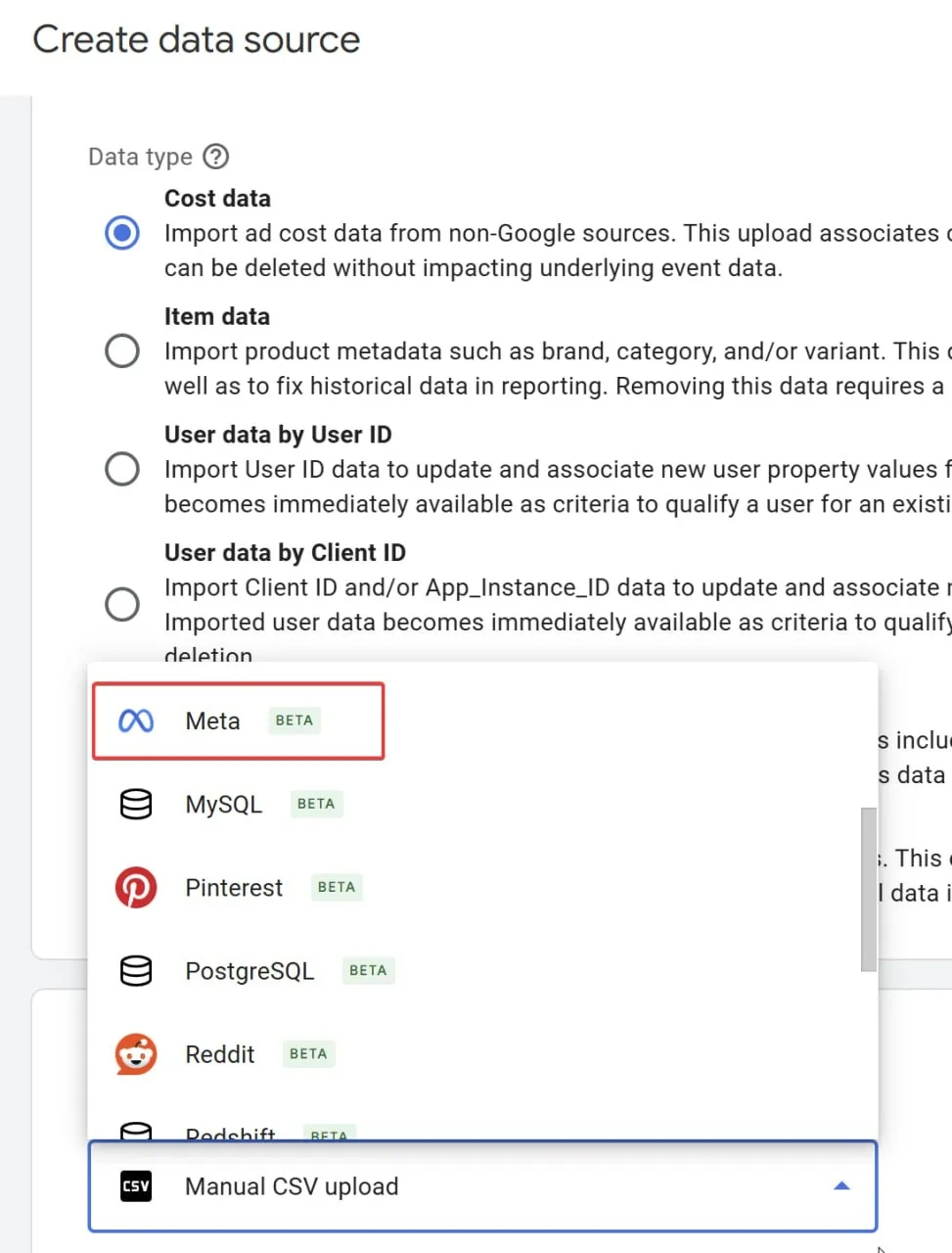Click the PostgreSQL database icon
The width and height of the screenshot is (952, 1253).
click(136, 971)
